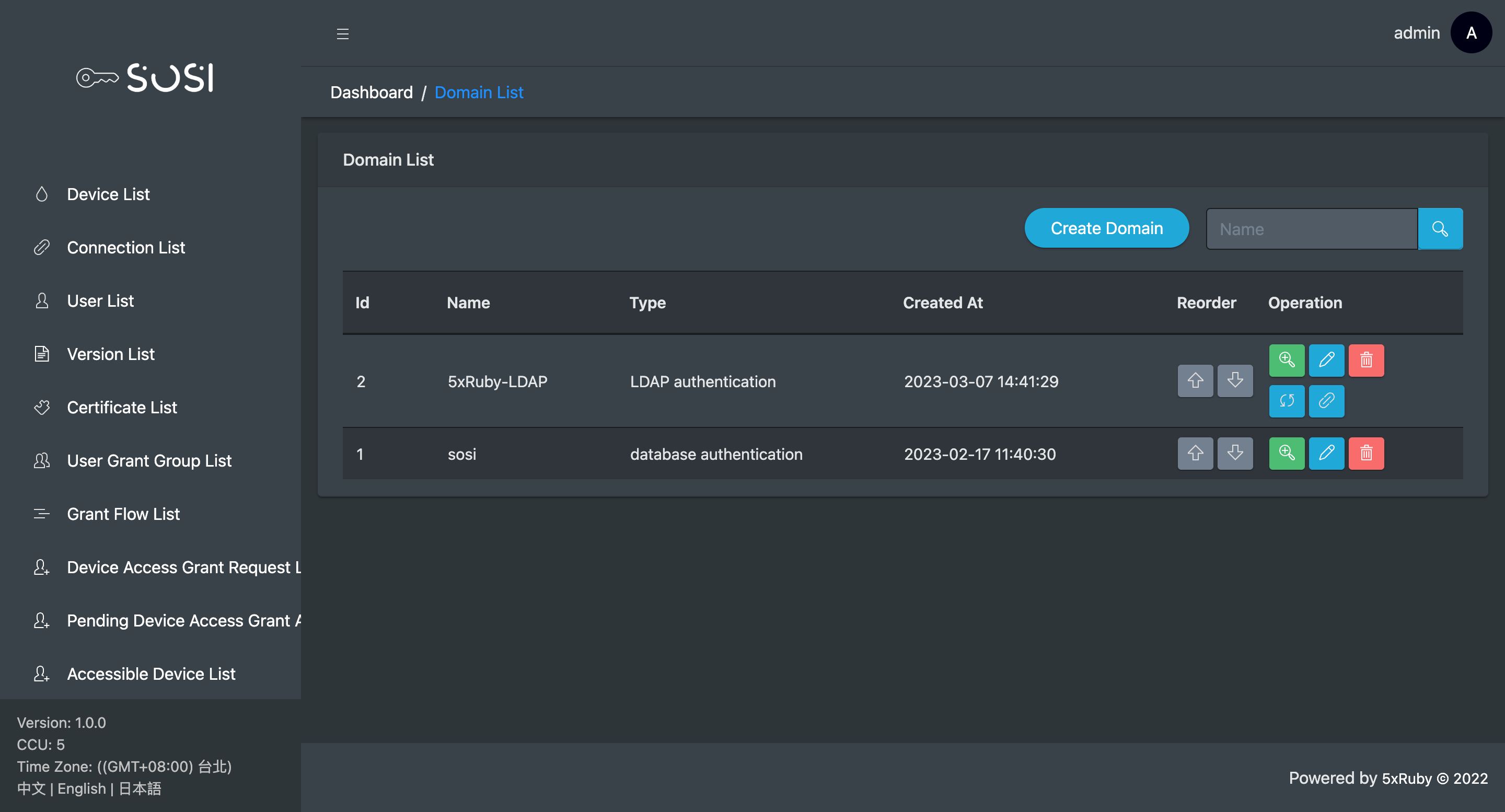Open Certificate List in sidebar
This screenshot has width=1505, height=812.
[122, 407]
